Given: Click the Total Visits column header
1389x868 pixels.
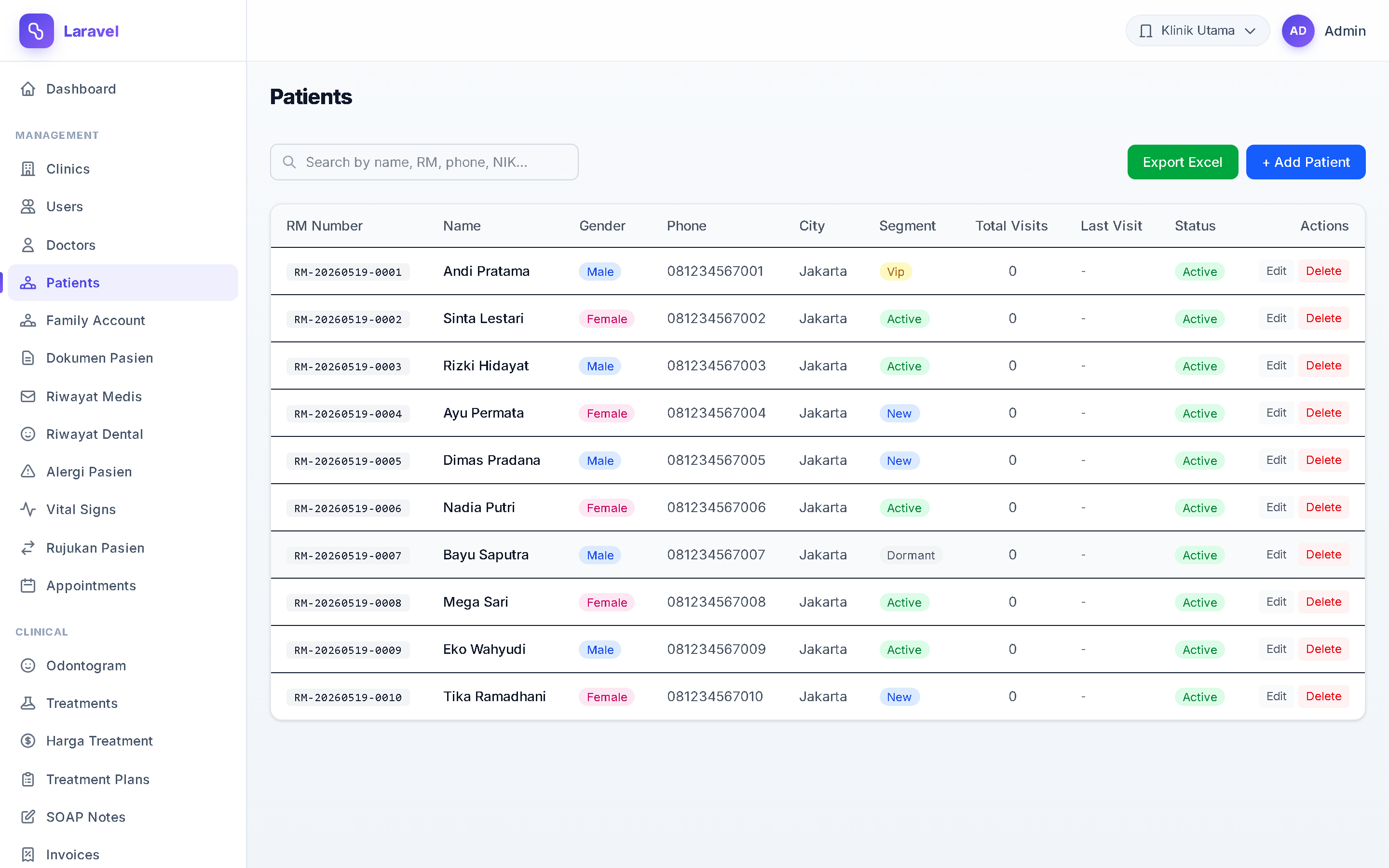Looking at the screenshot, I should click(1011, 226).
